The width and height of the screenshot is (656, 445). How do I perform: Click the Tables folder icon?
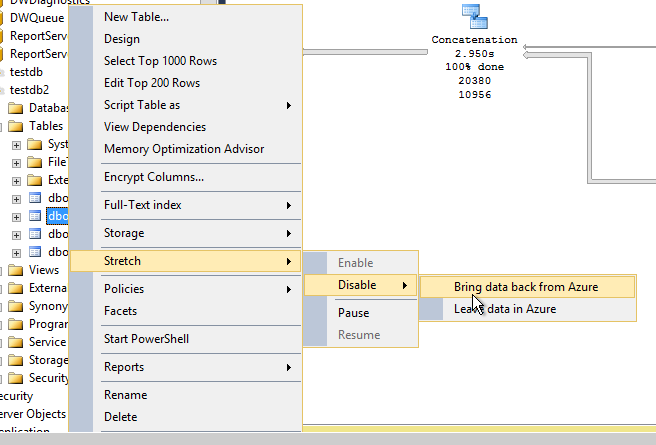pyautogui.click(x=16, y=127)
